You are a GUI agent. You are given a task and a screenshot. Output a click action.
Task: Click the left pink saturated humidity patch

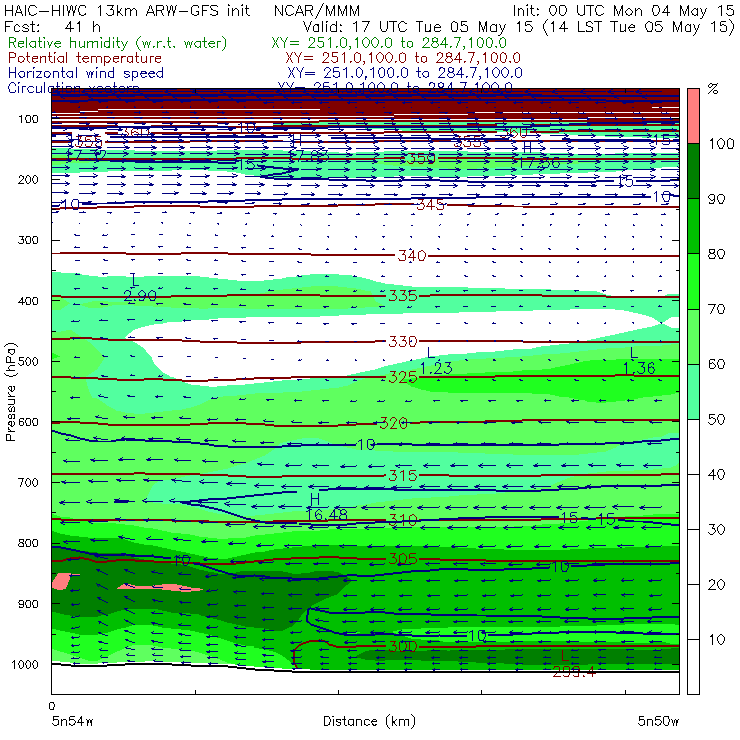(x=61, y=581)
